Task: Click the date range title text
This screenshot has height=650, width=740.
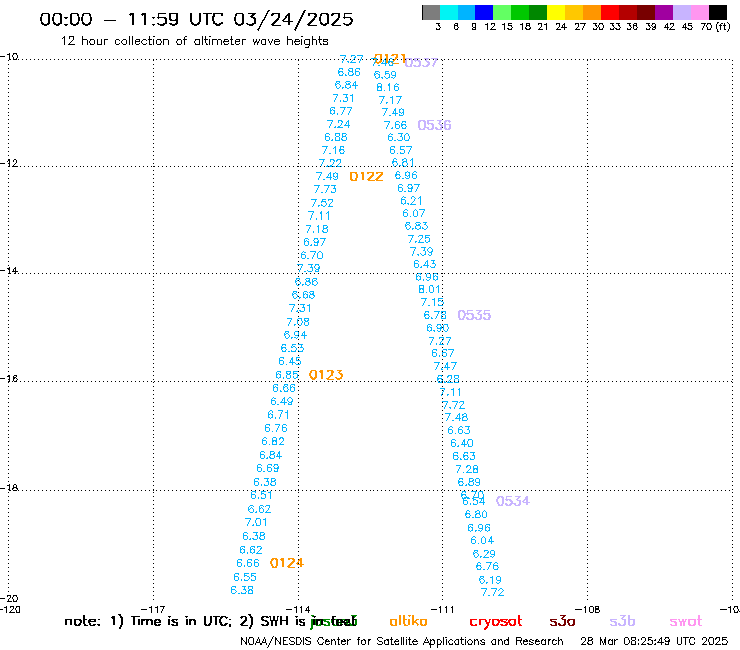Action: pyautogui.click(x=196, y=19)
